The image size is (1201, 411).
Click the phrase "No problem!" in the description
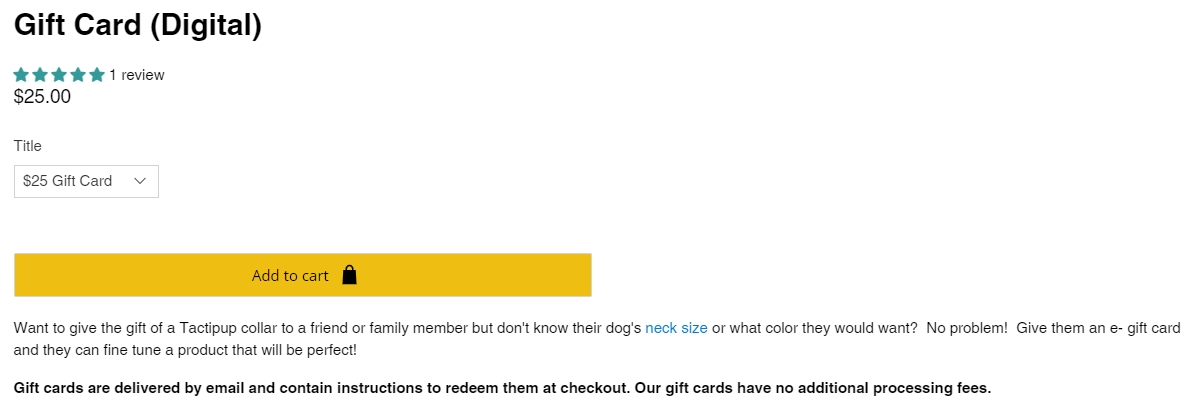967,328
